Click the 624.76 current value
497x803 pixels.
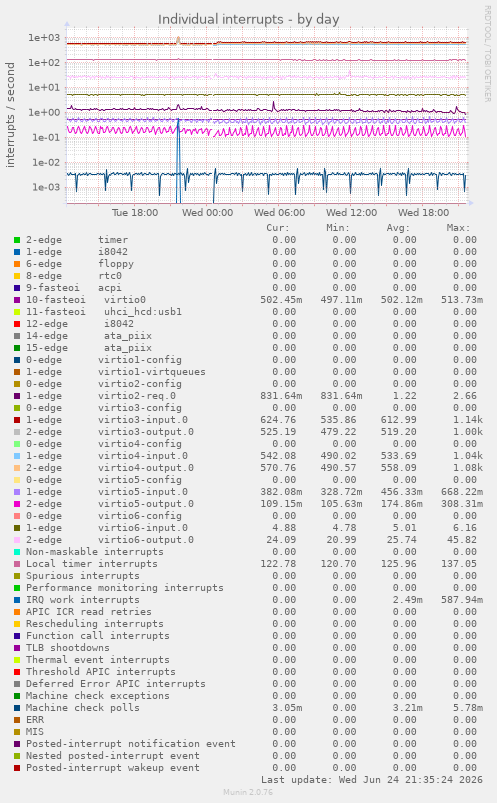[278, 420]
